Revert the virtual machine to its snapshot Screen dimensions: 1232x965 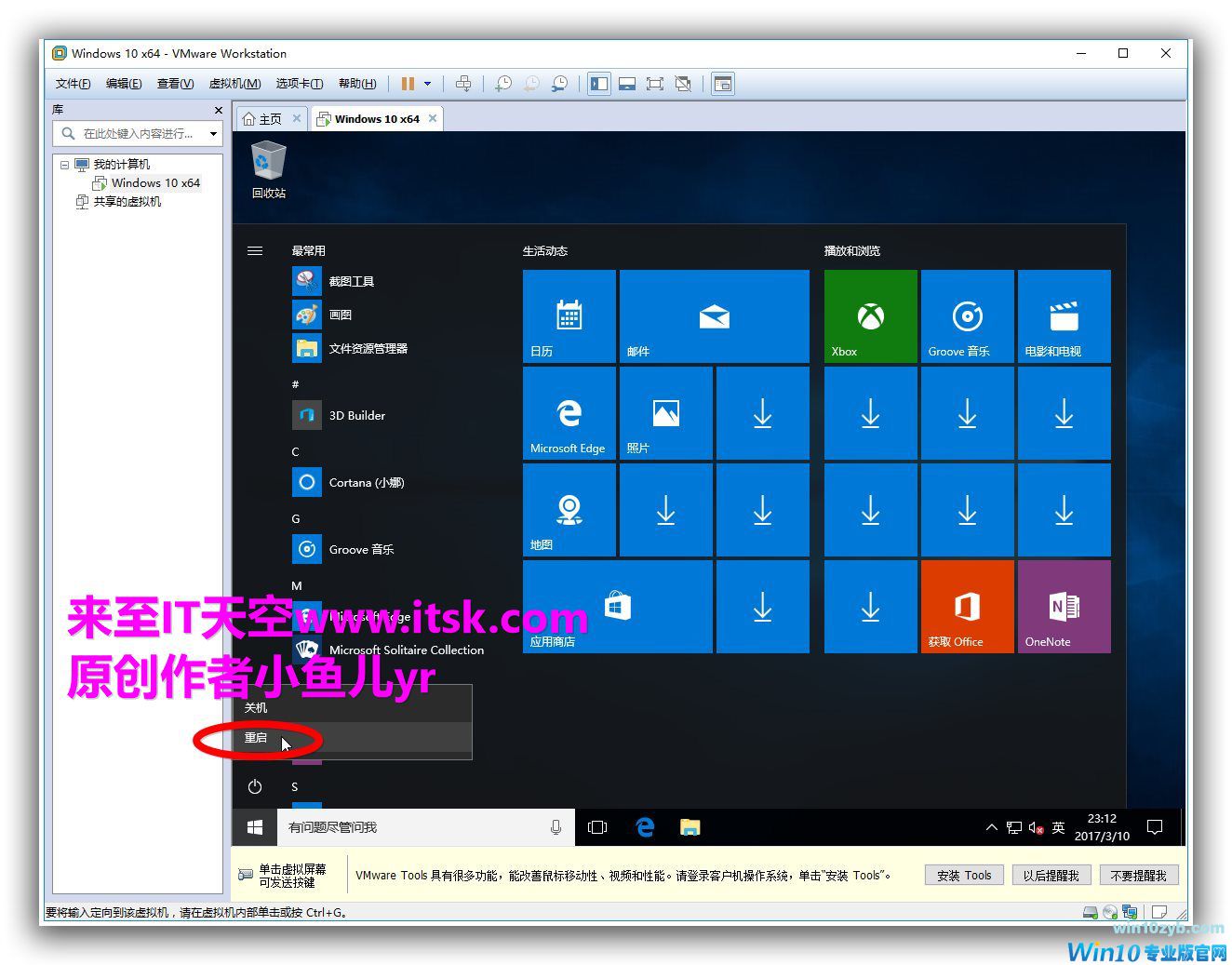[531, 84]
